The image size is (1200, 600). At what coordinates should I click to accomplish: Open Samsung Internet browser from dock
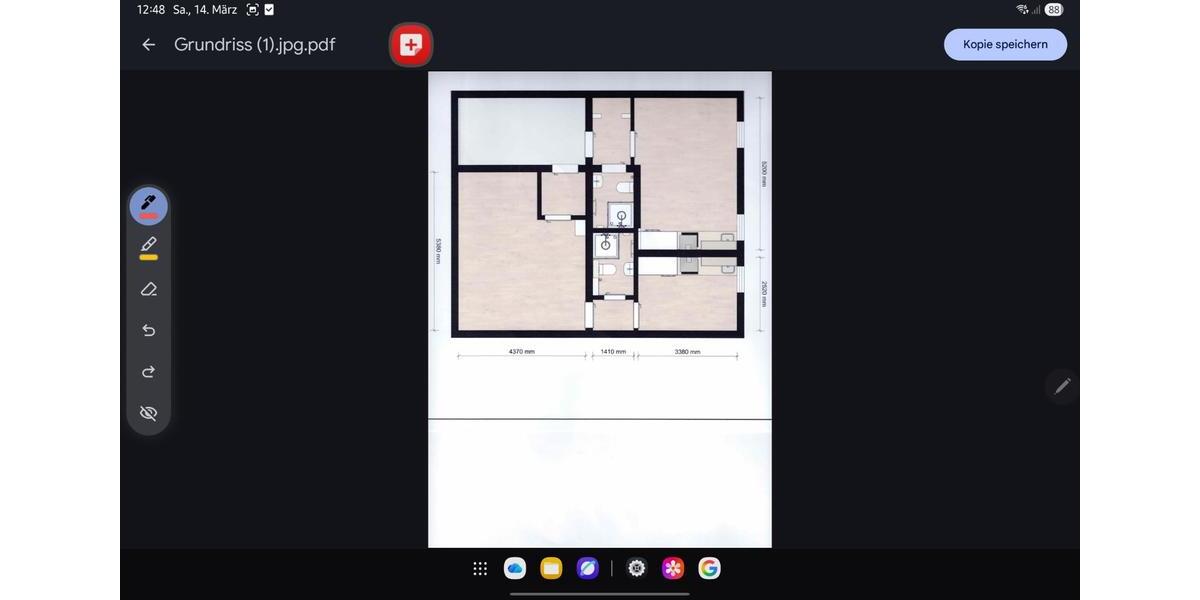(x=587, y=568)
